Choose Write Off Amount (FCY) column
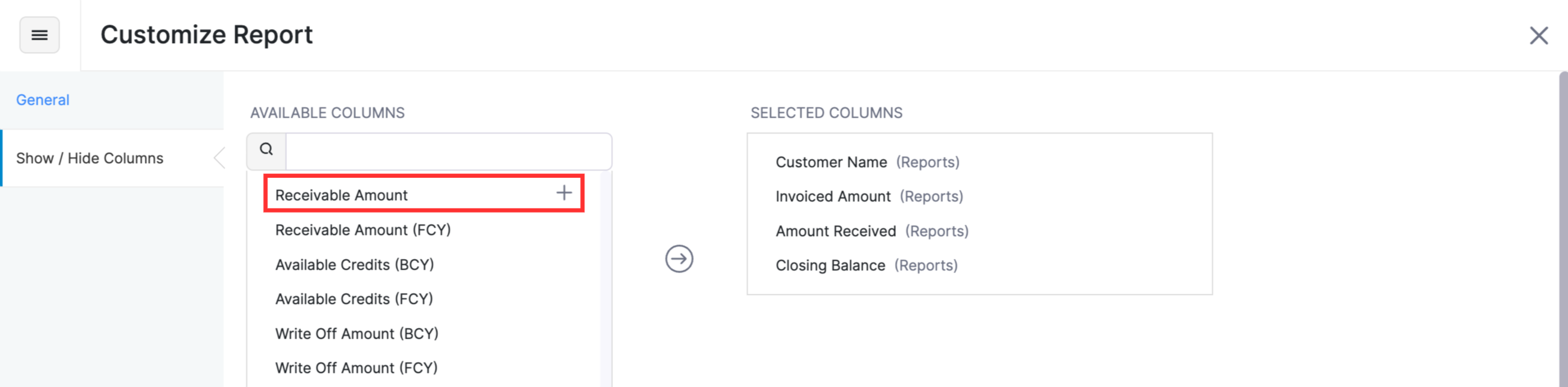Viewport: 1568px width, 387px height. tap(356, 367)
